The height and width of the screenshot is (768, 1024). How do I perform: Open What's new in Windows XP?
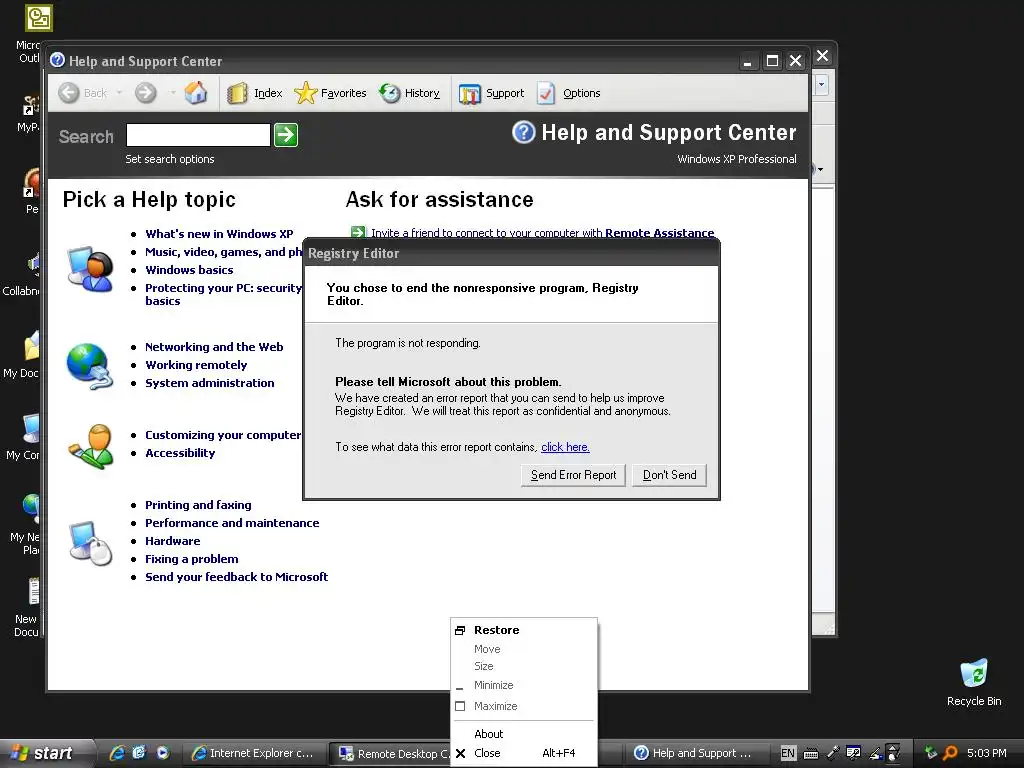(x=219, y=234)
